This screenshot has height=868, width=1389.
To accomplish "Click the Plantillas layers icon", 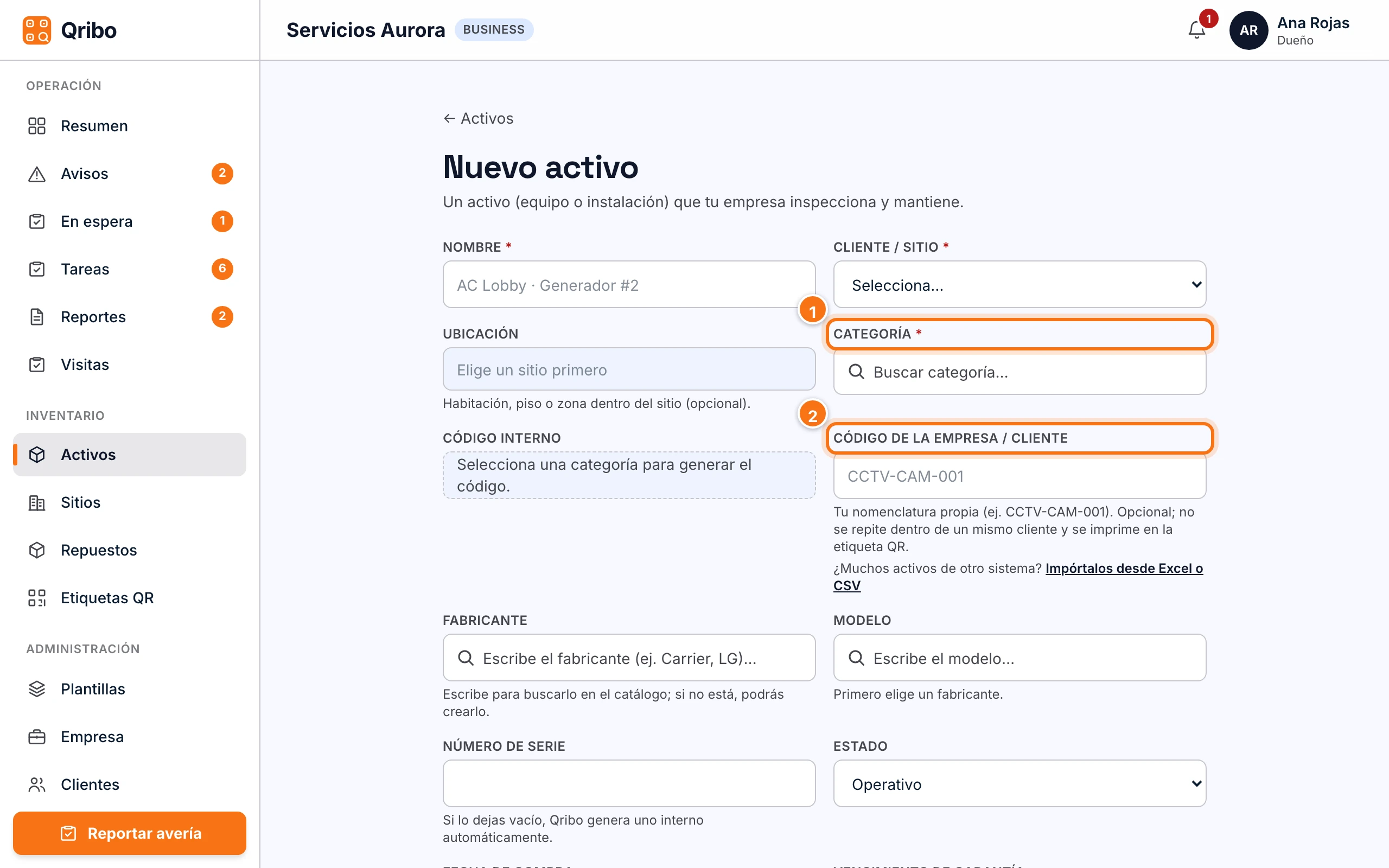I will click(x=37, y=688).
